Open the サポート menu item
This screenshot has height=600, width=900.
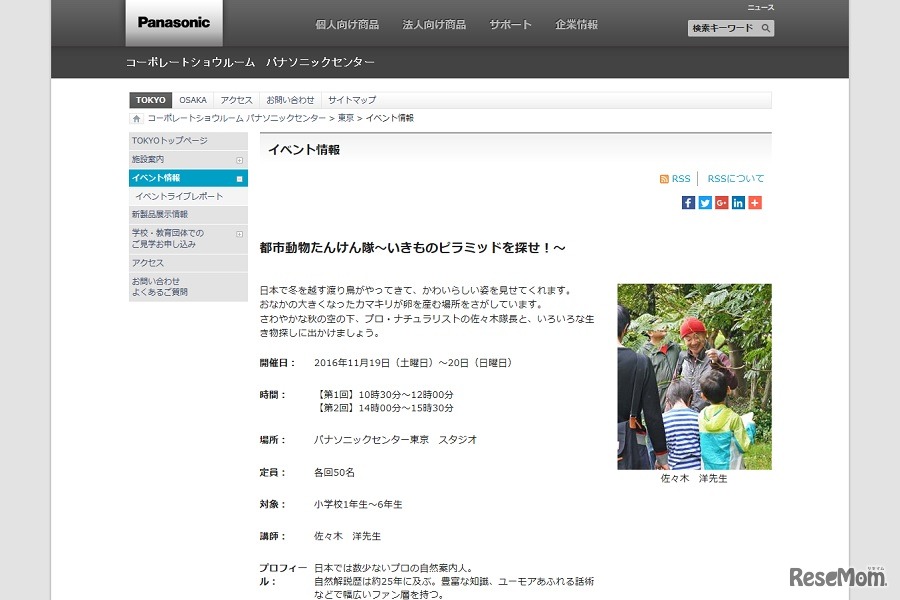click(510, 24)
